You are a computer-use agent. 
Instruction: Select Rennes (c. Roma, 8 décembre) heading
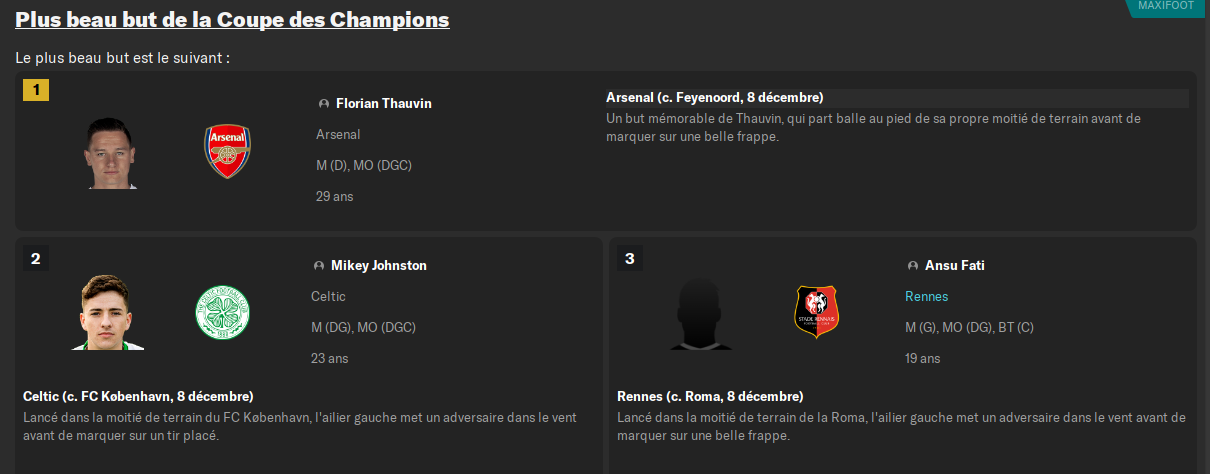710,396
